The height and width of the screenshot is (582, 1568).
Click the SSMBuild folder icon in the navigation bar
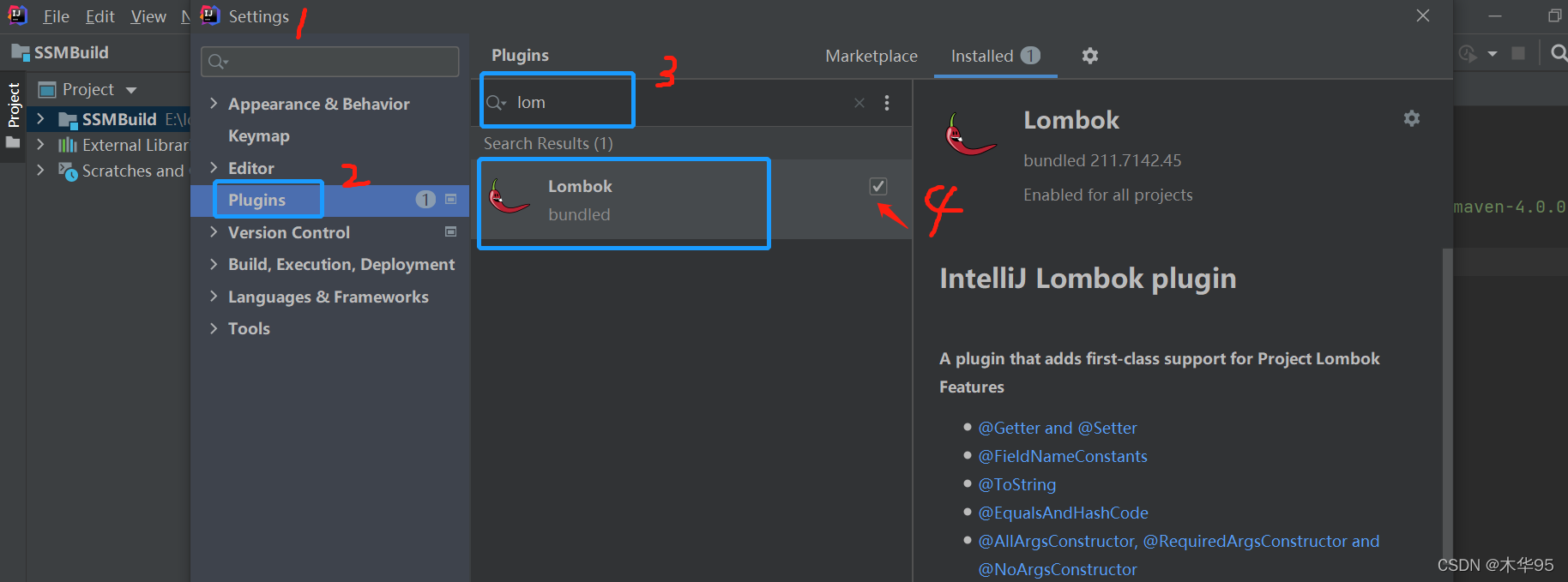click(x=20, y=52)
